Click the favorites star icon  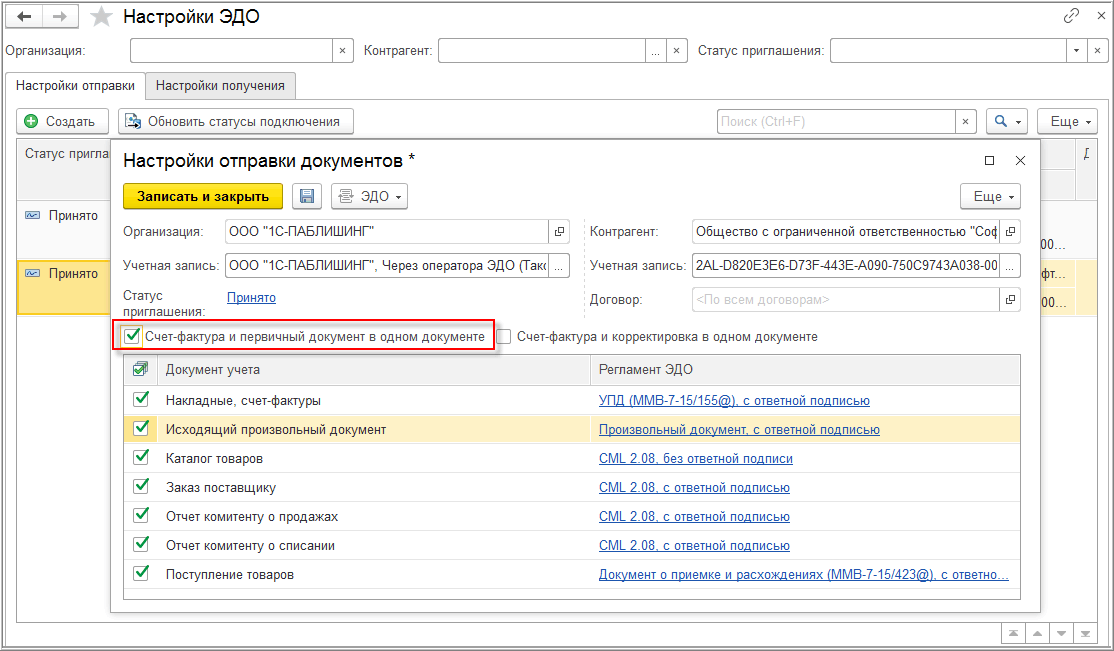(x=101, y=17)
